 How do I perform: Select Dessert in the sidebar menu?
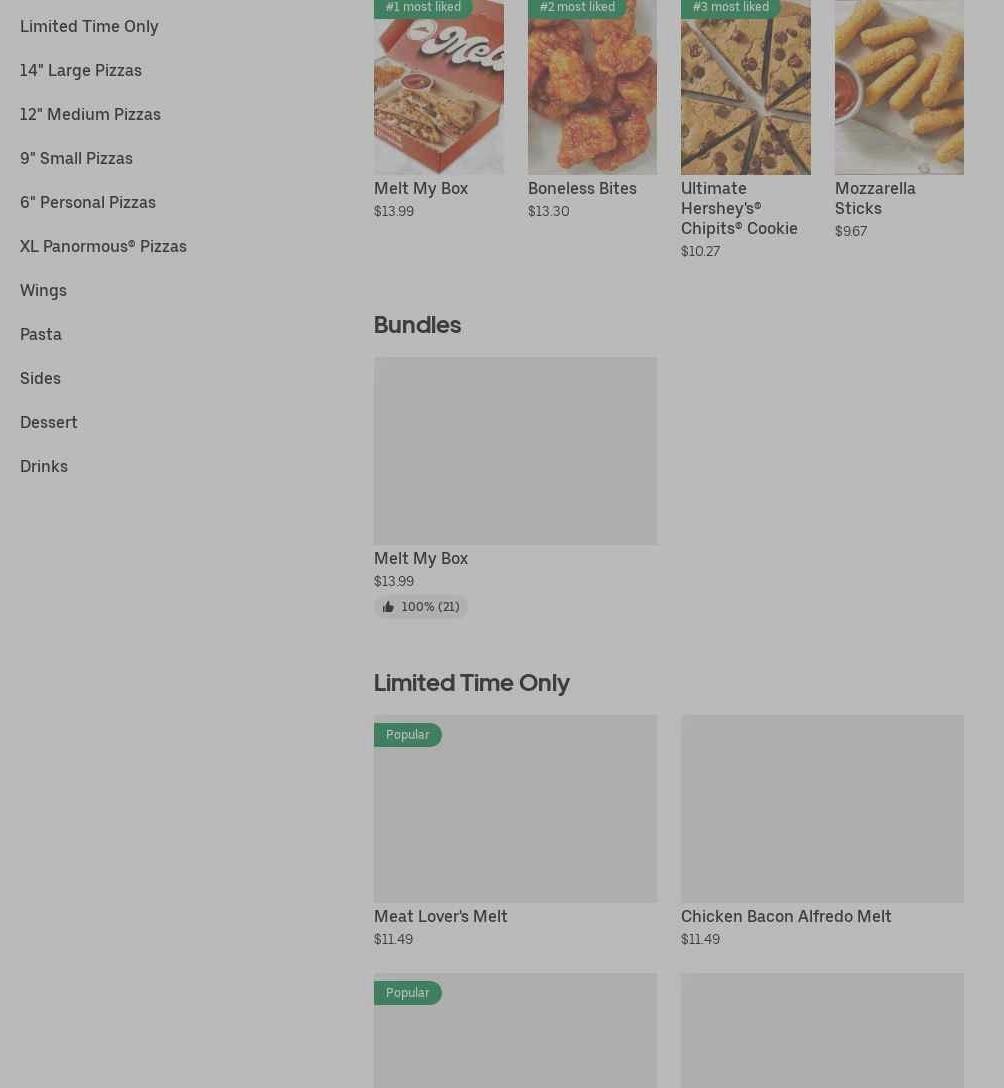pos(49,422)
